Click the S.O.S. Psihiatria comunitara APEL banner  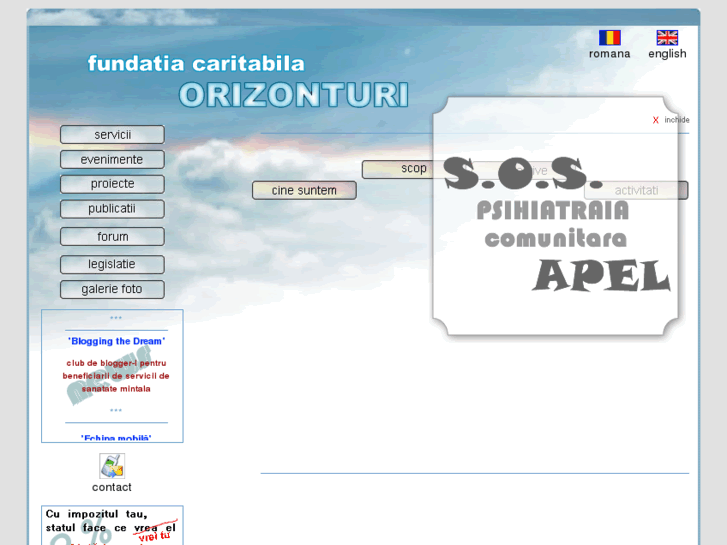555,216
